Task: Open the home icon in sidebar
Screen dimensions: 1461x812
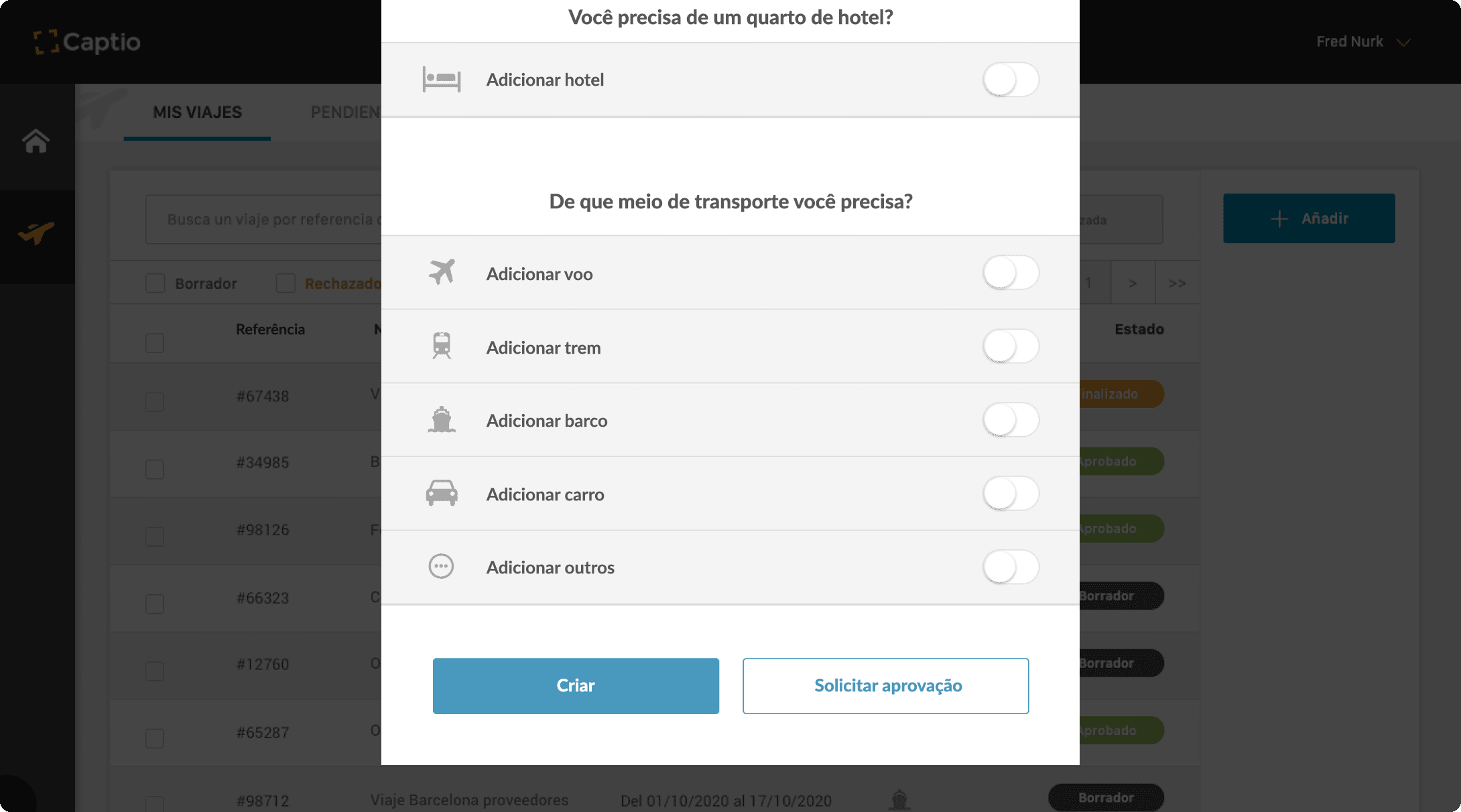Action: [x=36, y=141]
